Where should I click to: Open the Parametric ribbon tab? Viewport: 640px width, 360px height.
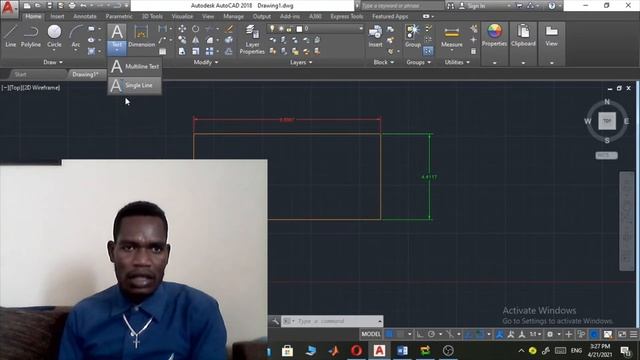[119, 16]
